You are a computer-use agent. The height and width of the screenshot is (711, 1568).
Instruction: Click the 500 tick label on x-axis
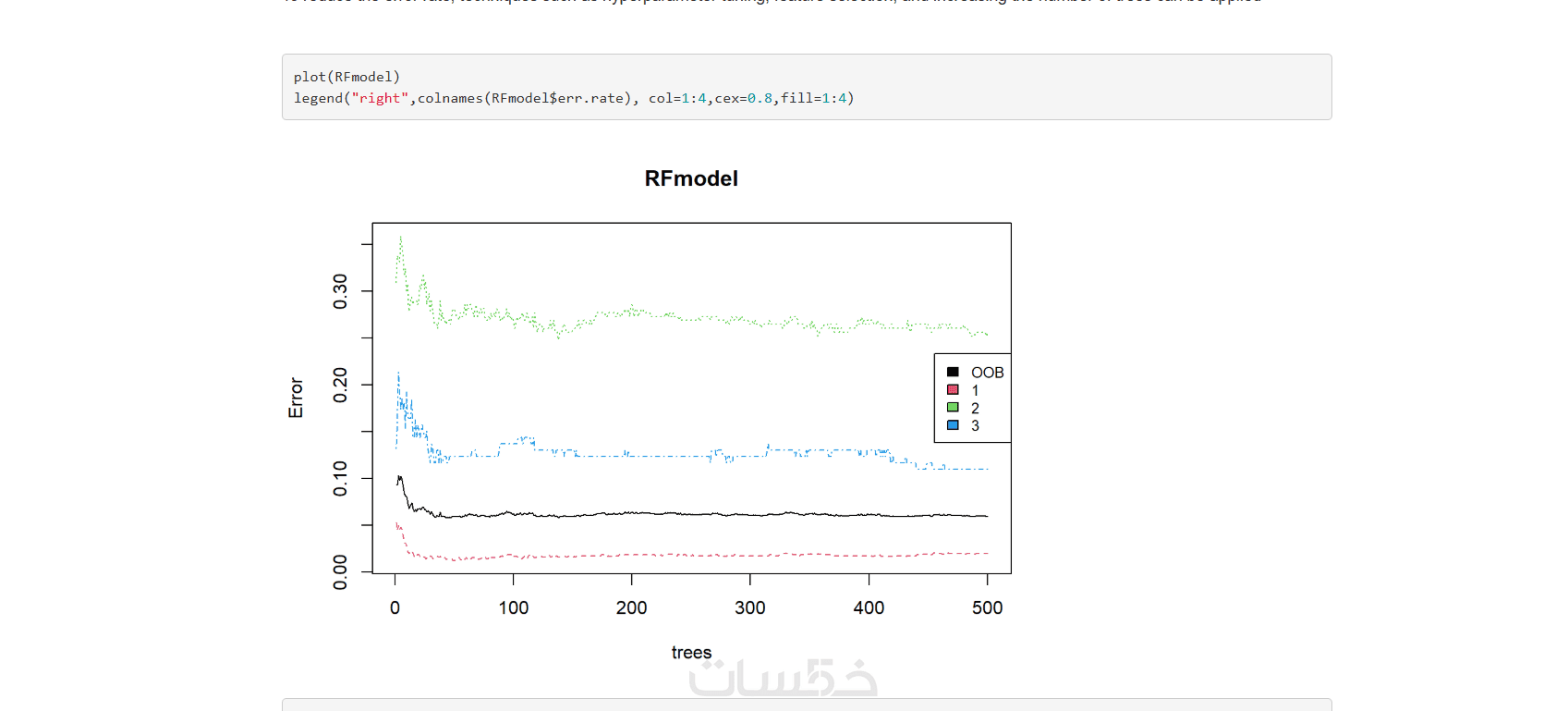[x=987, y=607]
